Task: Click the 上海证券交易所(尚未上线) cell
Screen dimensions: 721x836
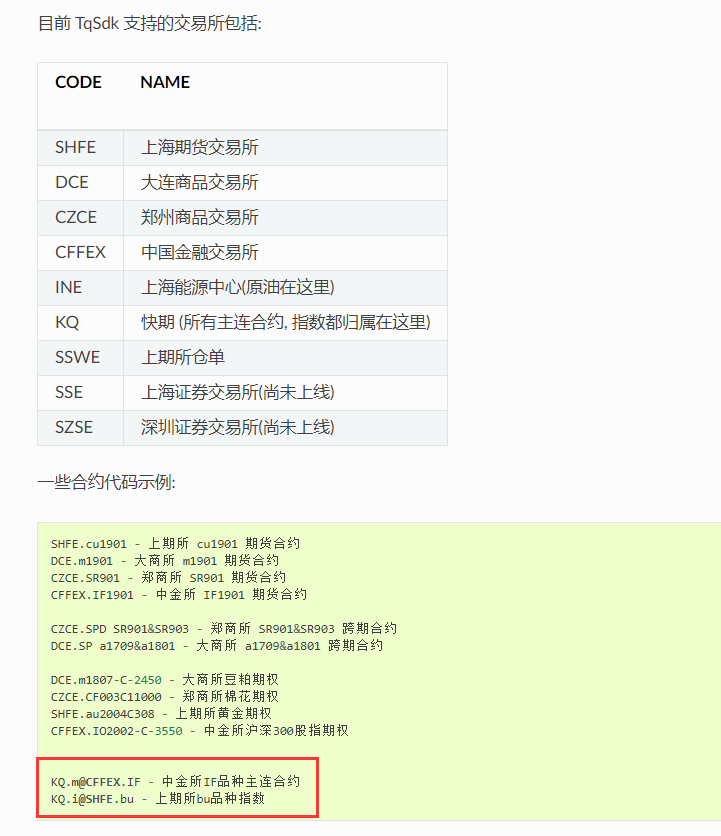Action: coord(285,393)
